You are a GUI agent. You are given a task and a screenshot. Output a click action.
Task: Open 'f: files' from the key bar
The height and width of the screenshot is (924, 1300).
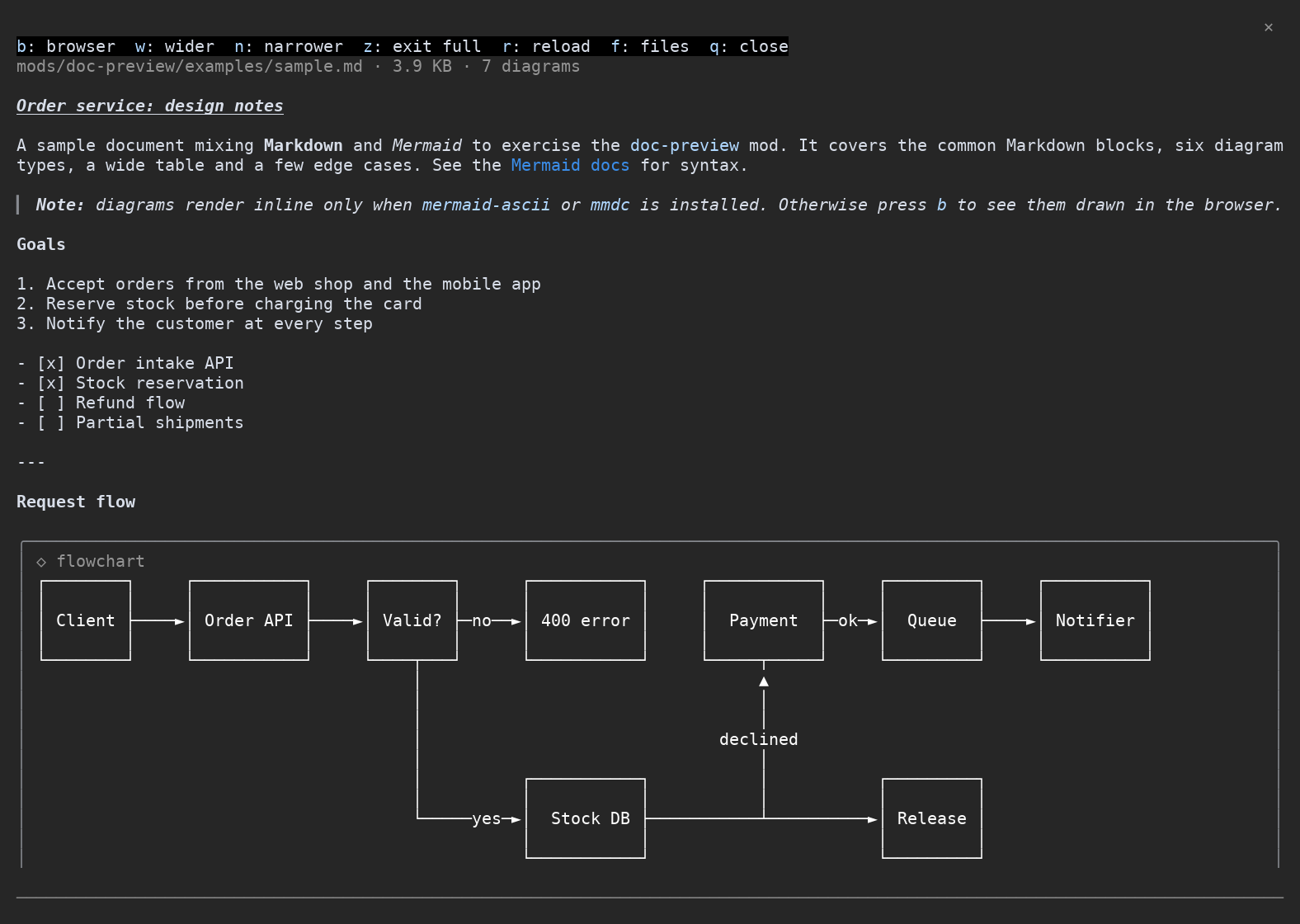(650, 46)
